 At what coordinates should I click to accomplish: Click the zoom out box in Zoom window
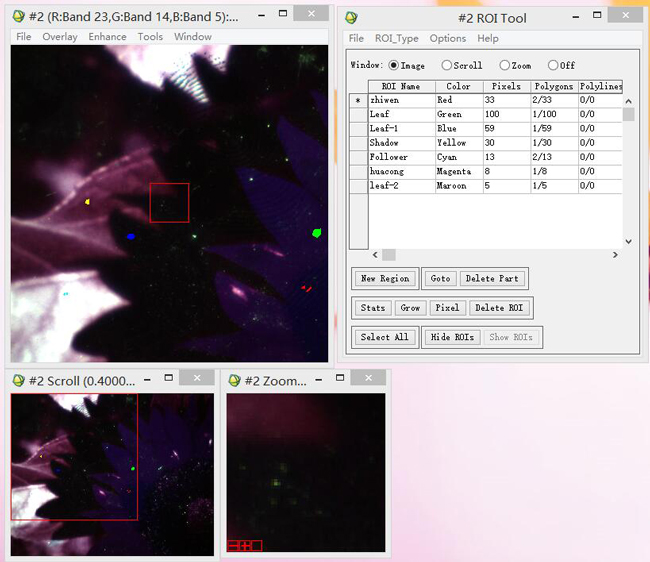click(x=233, y=545)
